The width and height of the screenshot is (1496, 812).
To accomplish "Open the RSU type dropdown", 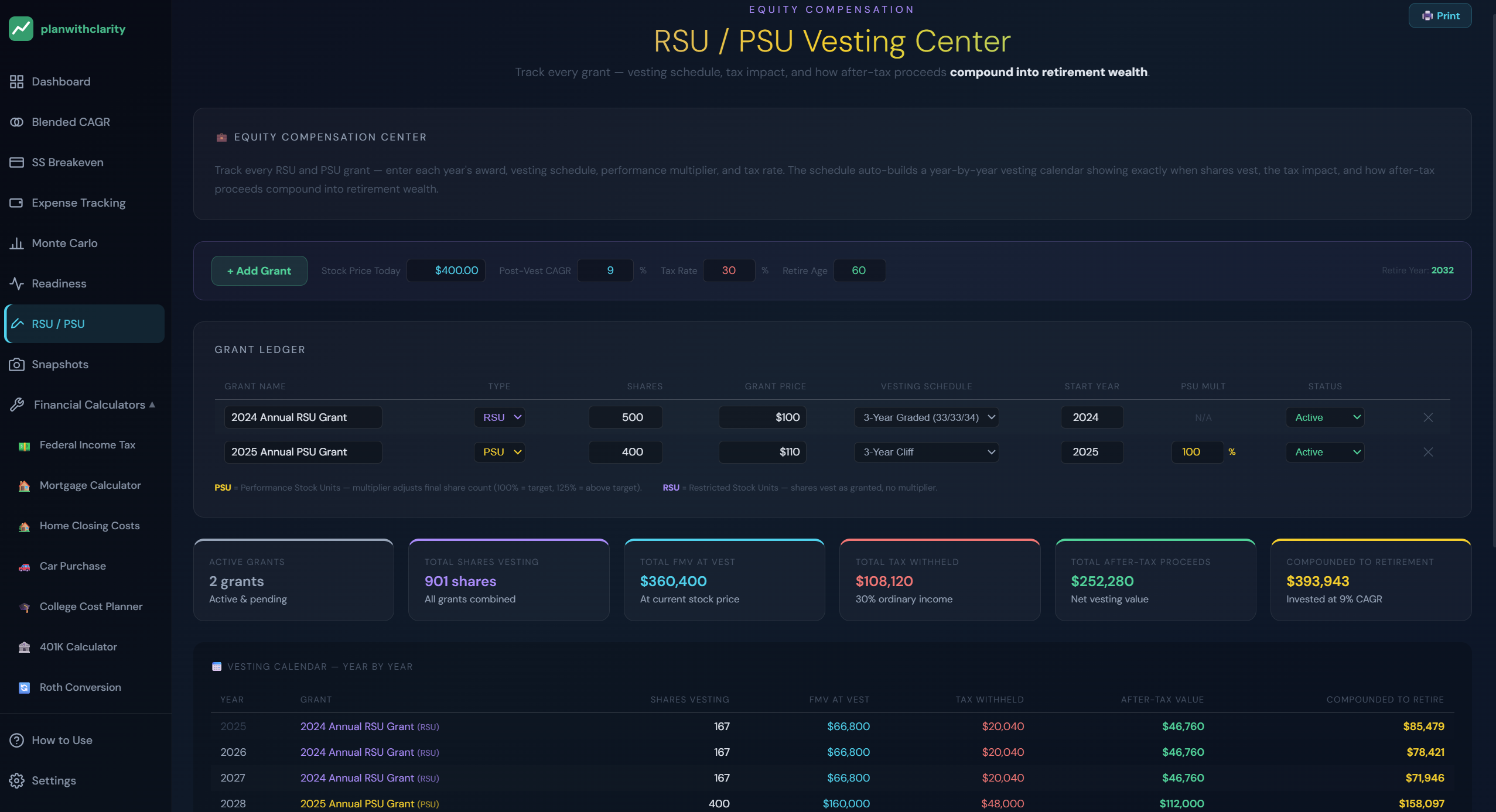I will 500,417.
